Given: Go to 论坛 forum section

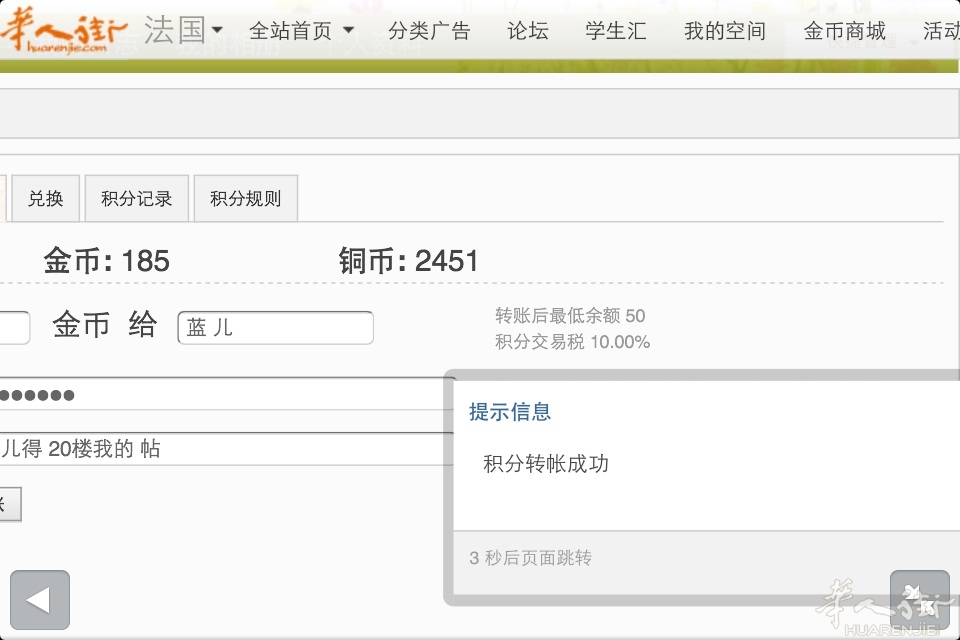Looking at the screenshot, I should [x=527, y=31].
